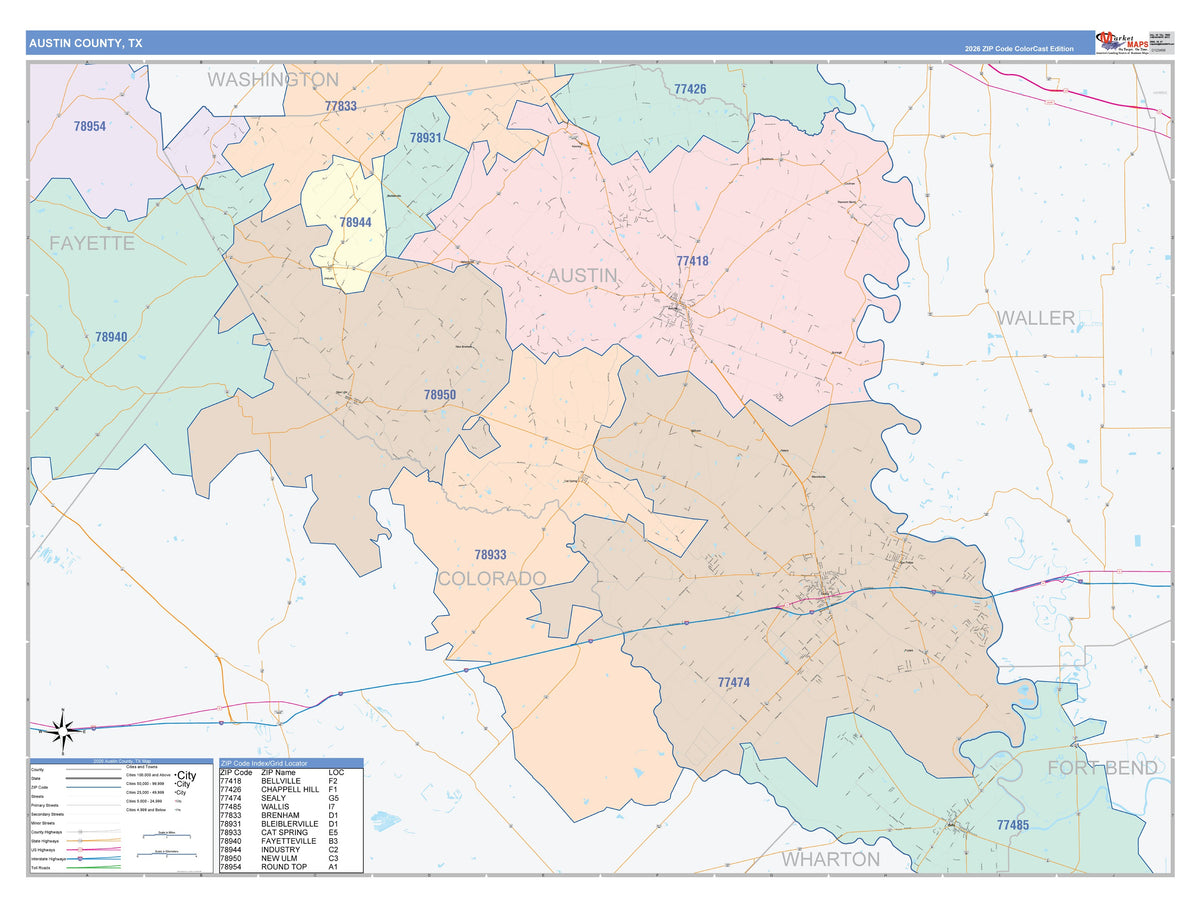Click 'Interstate Highways' label in the legend
This screenshot has height=908, width=1200.
pyautogui.click(x=48, y=859)
